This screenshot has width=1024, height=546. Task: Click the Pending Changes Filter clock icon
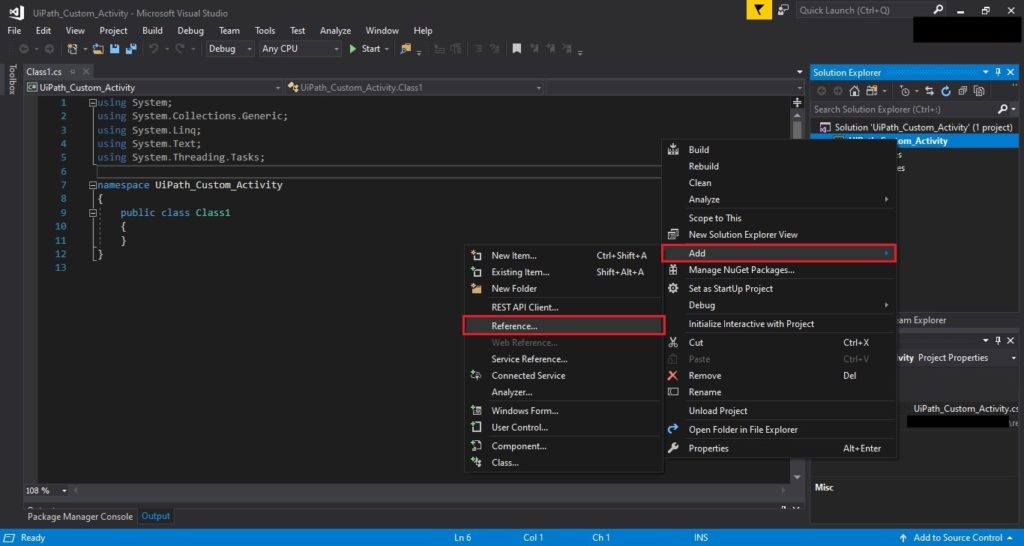(904, 91)
